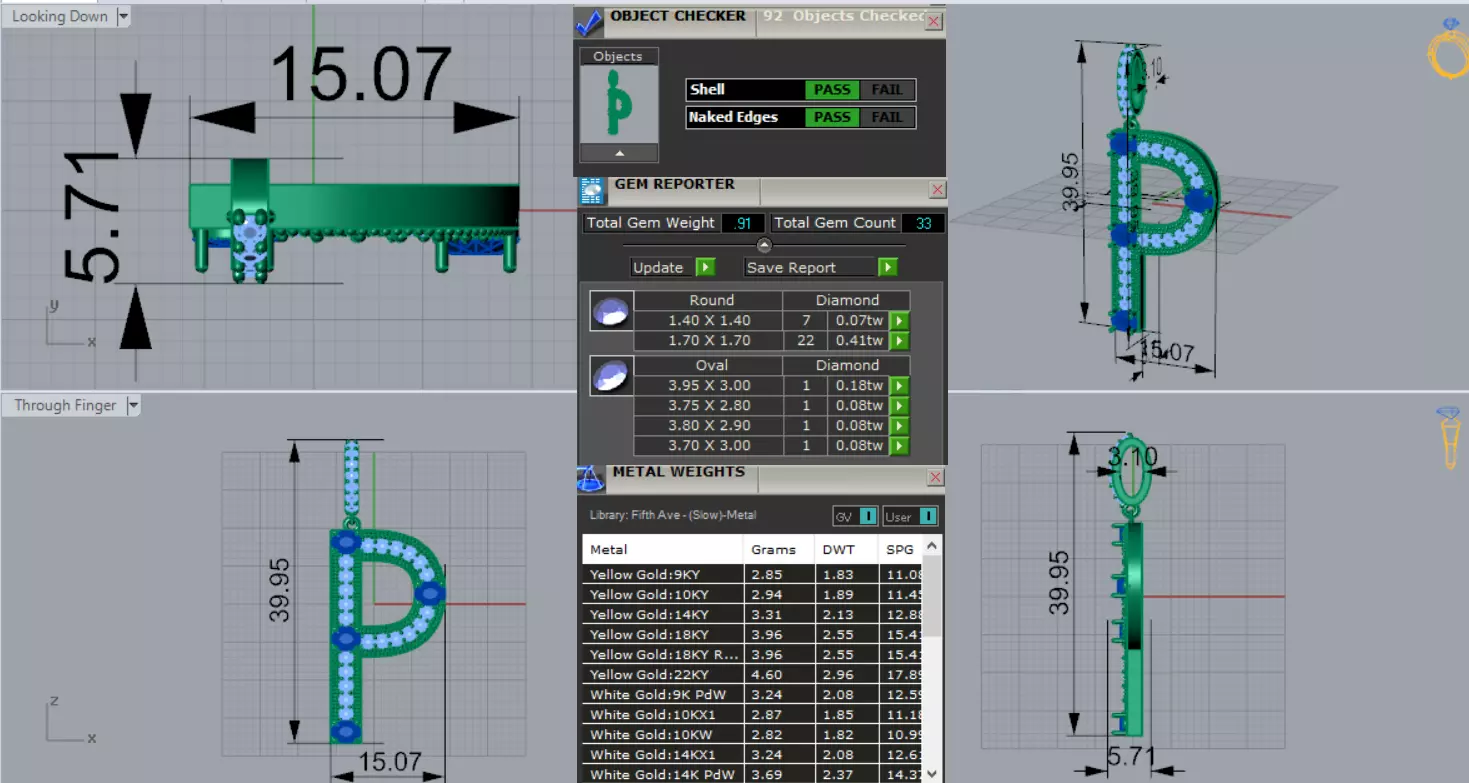Select the White Gold:10KX1 row
This screenshot has width=1469, height=783.
754,715
